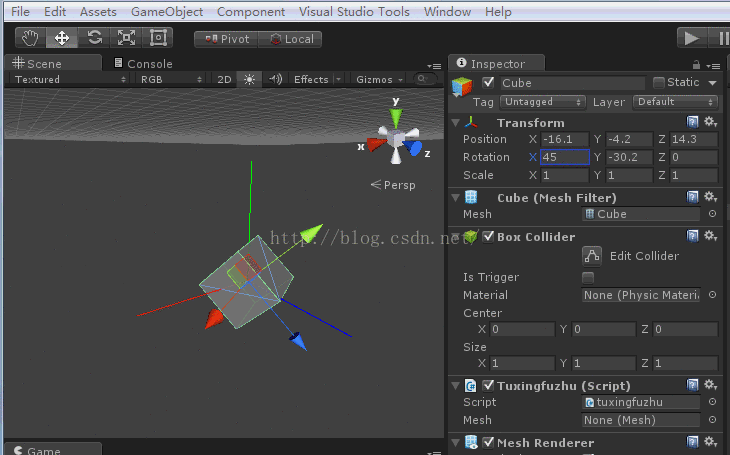Open the Static dropdown arrow
Image resolution: width=730 pixels, height=455 pixels.
(712, 83)
